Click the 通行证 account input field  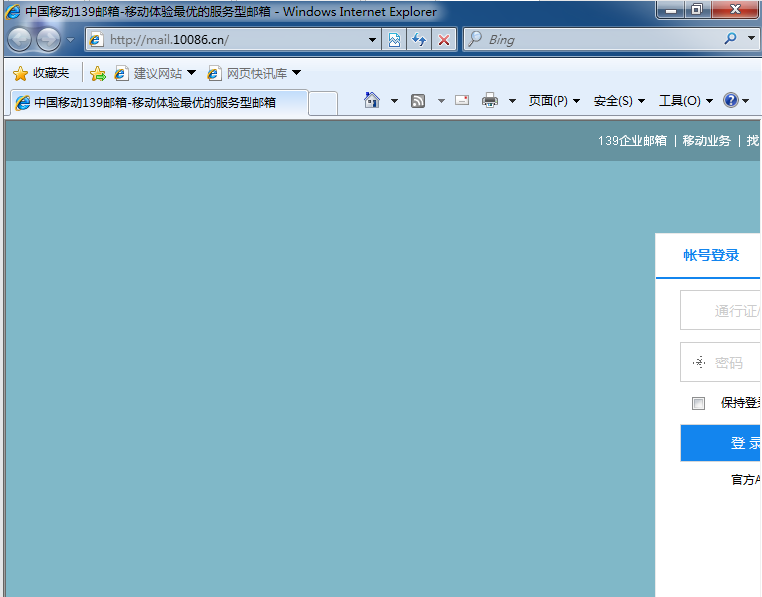[x=720, y=310]
